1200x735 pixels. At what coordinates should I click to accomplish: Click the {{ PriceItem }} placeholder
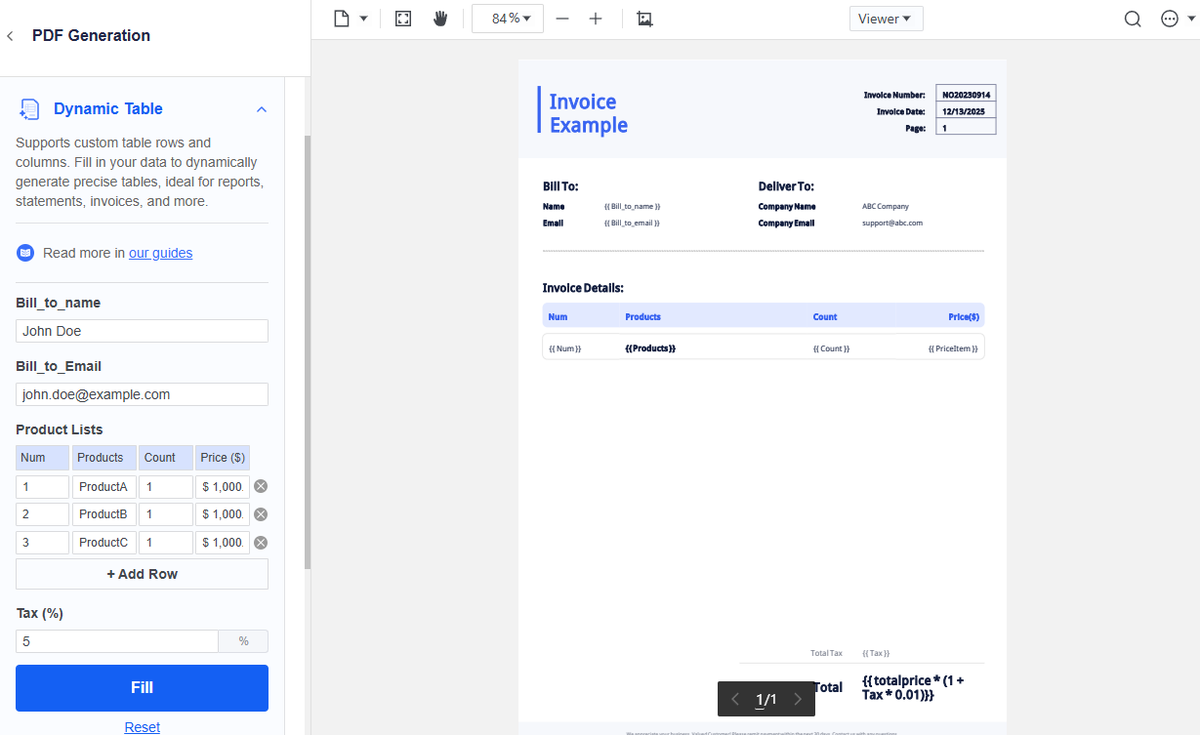click(953, 348)
